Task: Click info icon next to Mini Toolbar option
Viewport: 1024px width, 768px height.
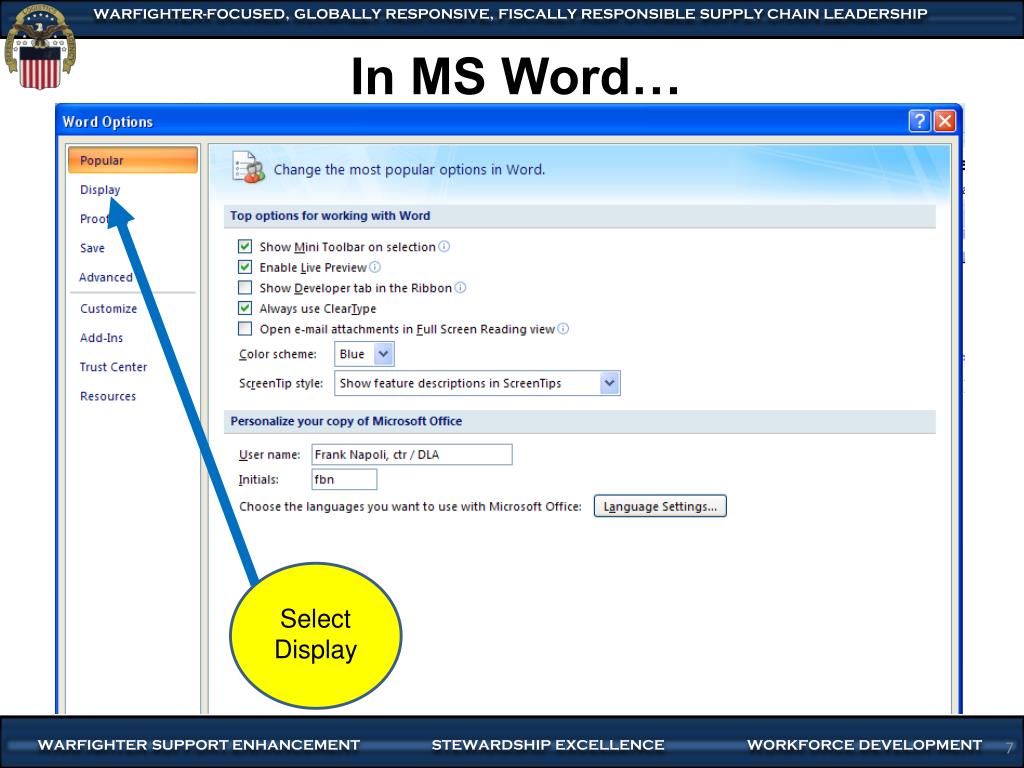Action: [444, 246]
